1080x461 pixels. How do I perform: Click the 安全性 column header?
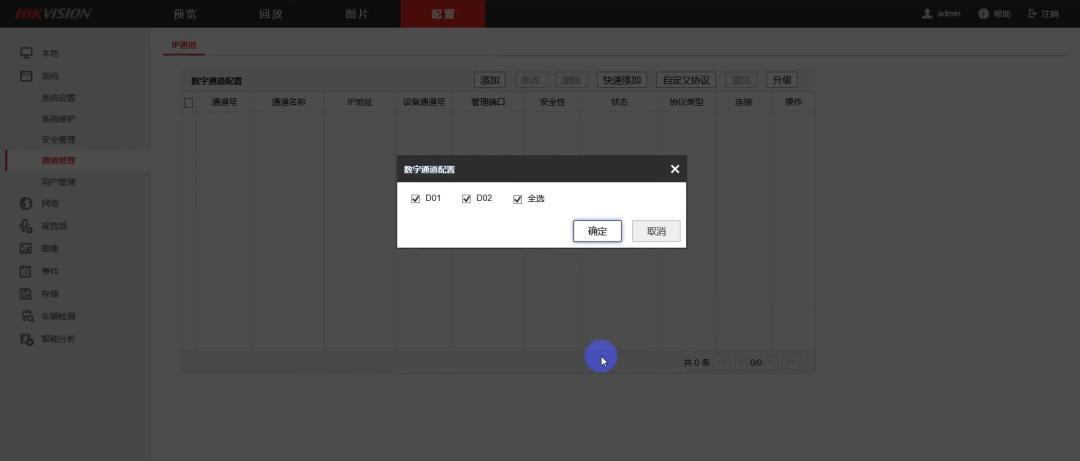pos(552,102)
